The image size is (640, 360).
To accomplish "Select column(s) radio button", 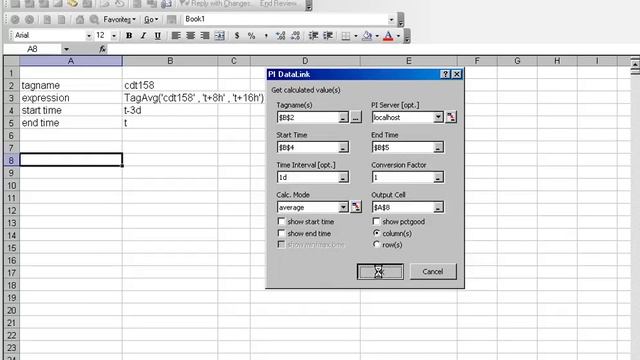I will tap(376, 233).
